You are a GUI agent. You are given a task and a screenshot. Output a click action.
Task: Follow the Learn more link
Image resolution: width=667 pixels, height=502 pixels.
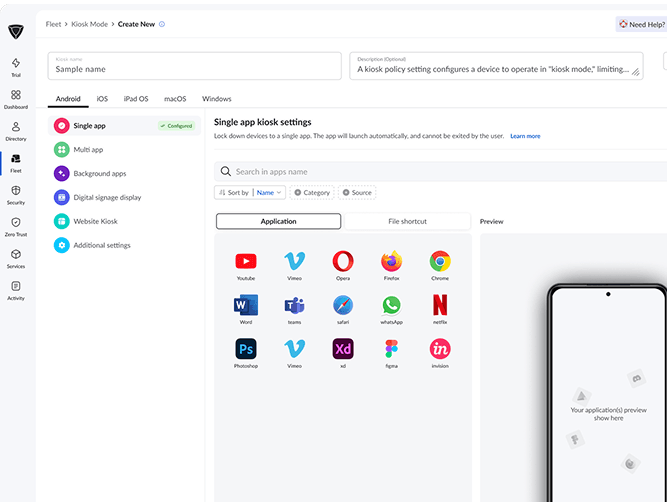tap(525, 136)
